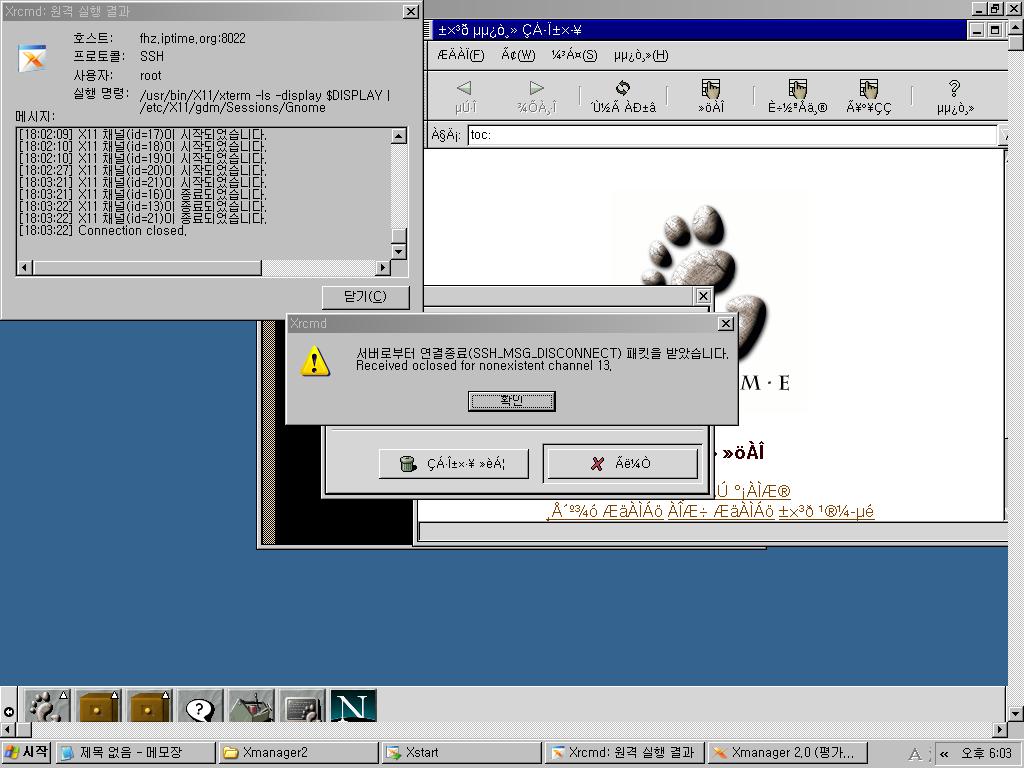Click the IME language indicator A in tray
The height and width of the screenshot is (768, 1024).
pos(916,754)
